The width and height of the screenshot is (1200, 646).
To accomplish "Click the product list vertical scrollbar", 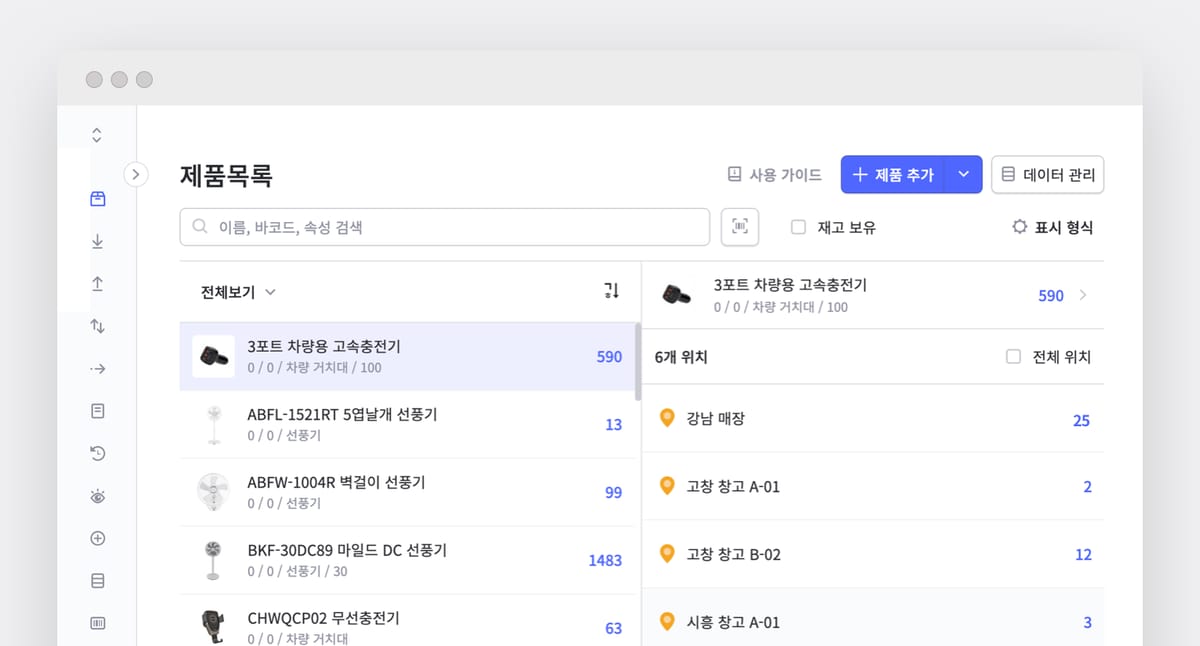I will (x=638, y=360).
